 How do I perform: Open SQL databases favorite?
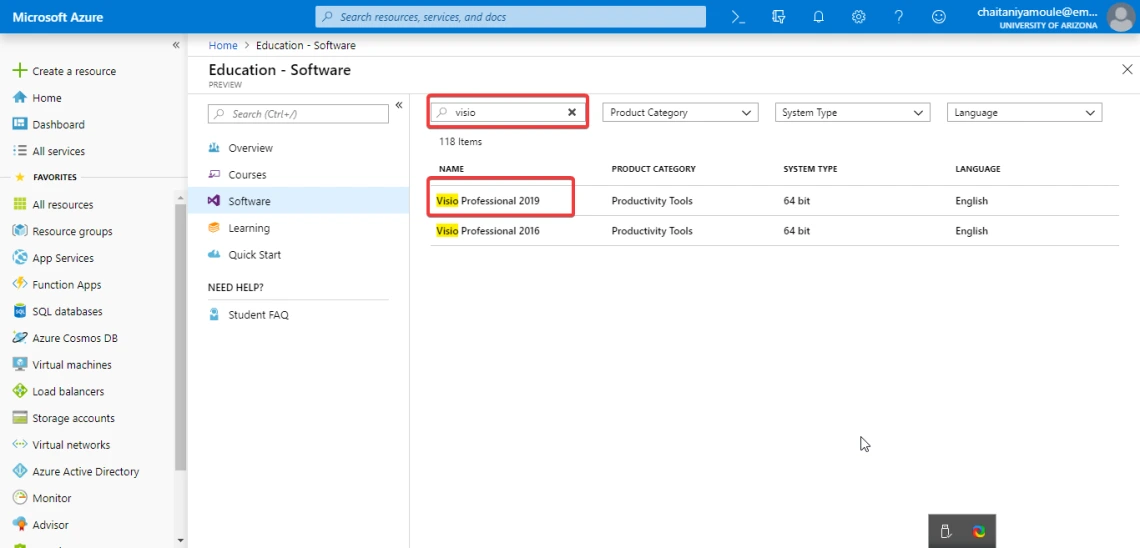pos(67,312)
